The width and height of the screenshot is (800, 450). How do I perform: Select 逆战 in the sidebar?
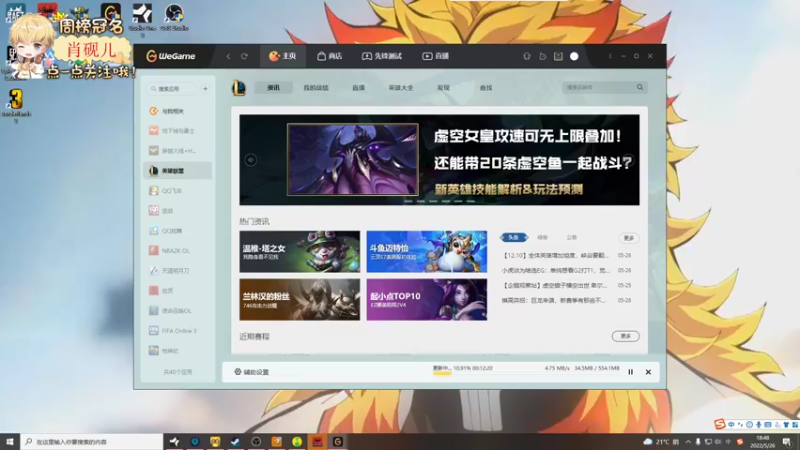178,211
